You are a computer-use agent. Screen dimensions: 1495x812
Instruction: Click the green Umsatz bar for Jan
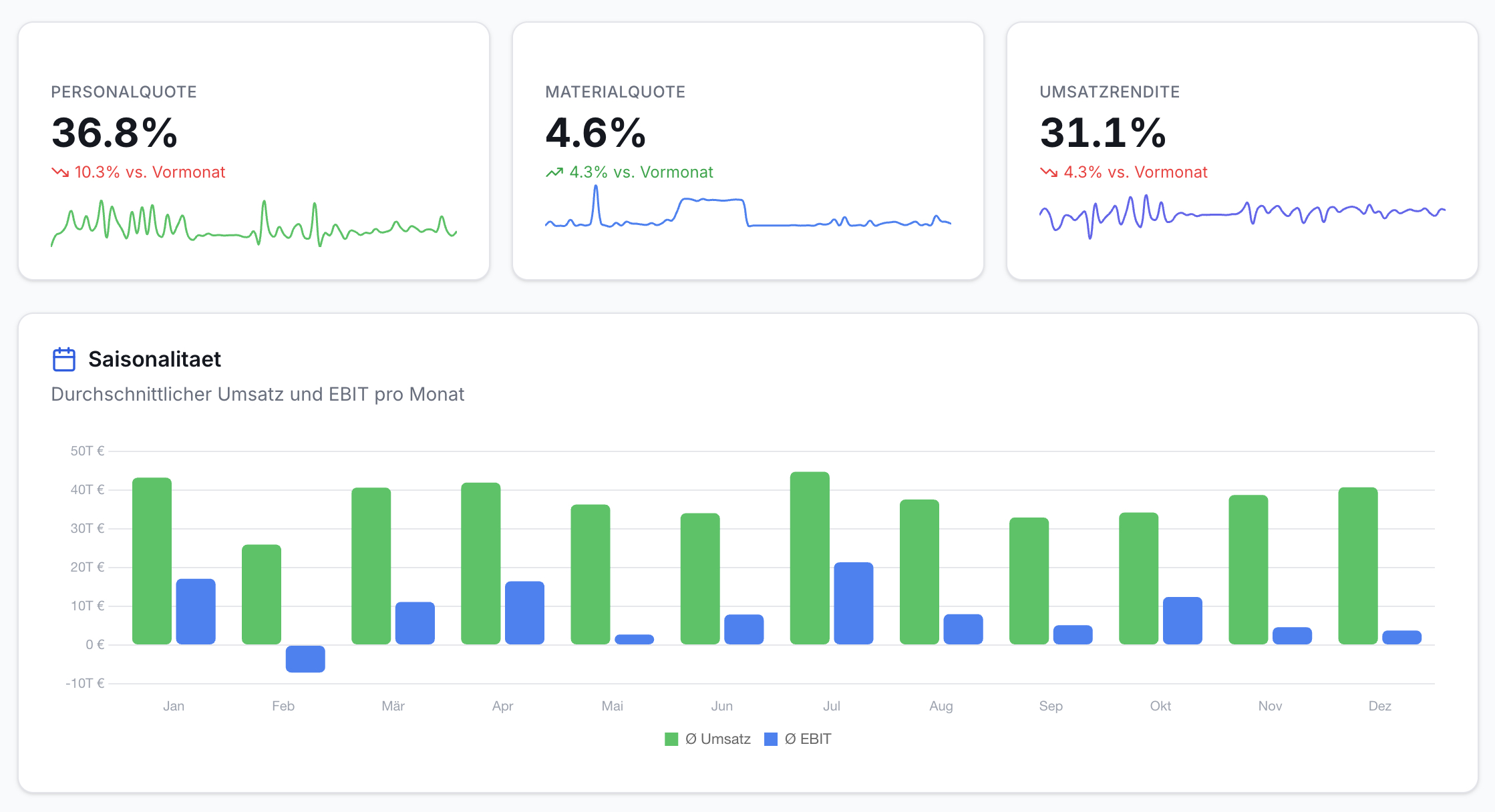pyautogui.click(x=152, y=561)
